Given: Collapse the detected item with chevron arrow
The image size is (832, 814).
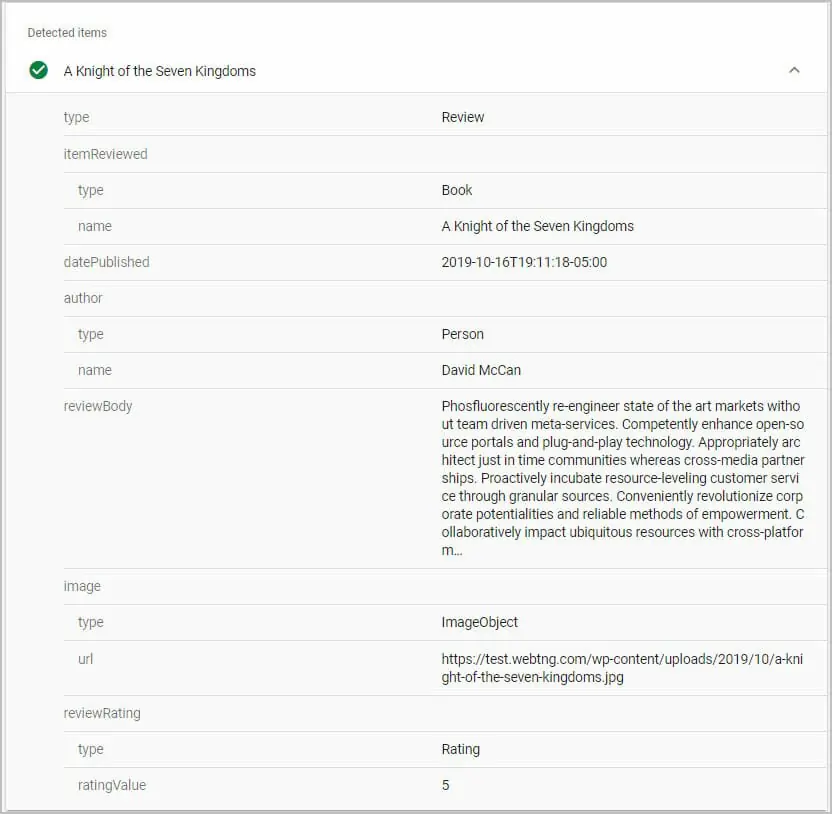Looking at the screenshot, I should point(794,70).
